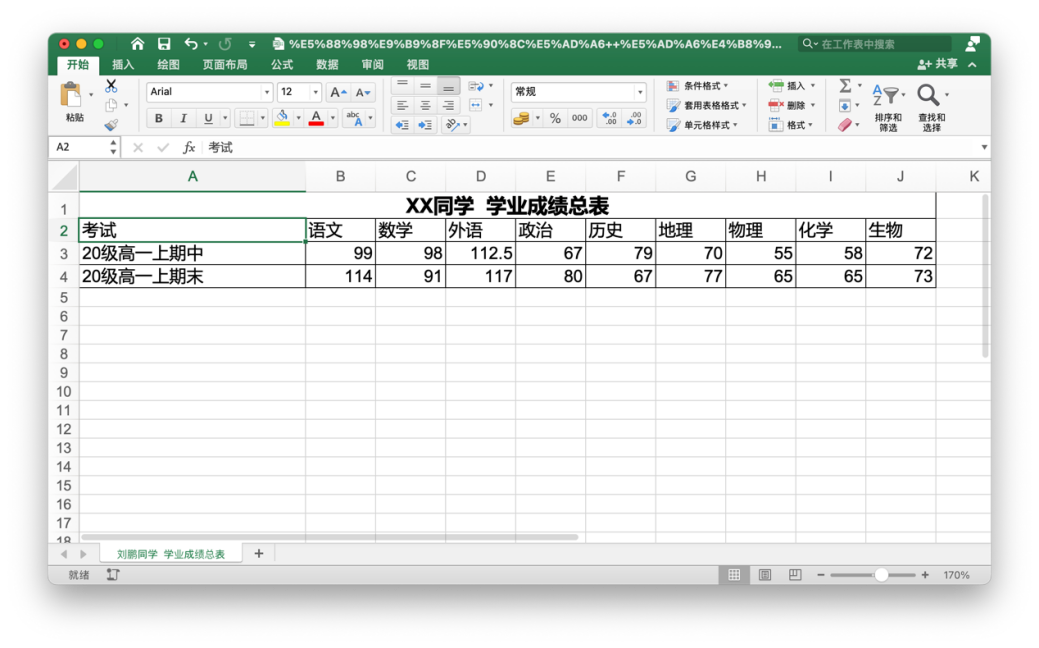This screenshot has height=648, width=1039.
Task: Expand the 常规 number format dropdown
Action: [x=640, y=92]
